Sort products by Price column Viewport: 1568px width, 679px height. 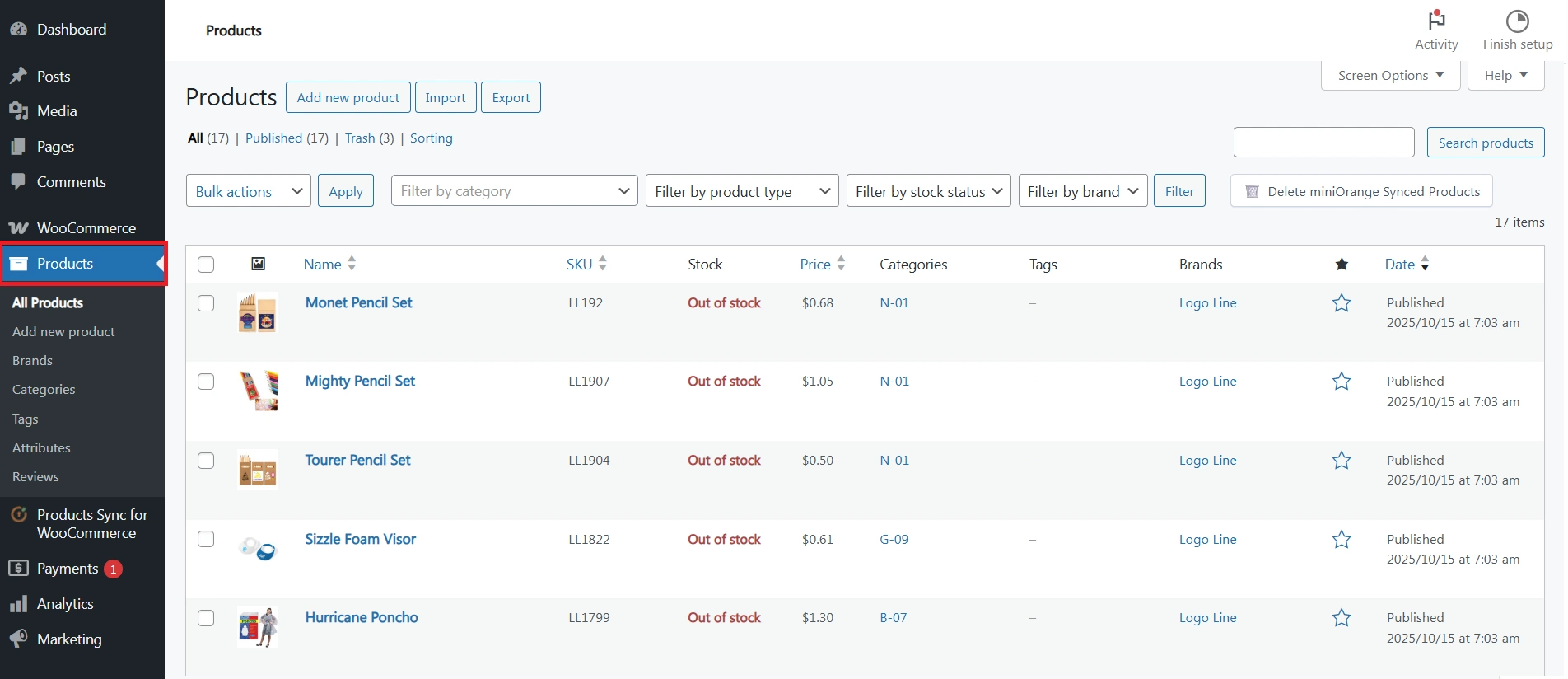823,265
